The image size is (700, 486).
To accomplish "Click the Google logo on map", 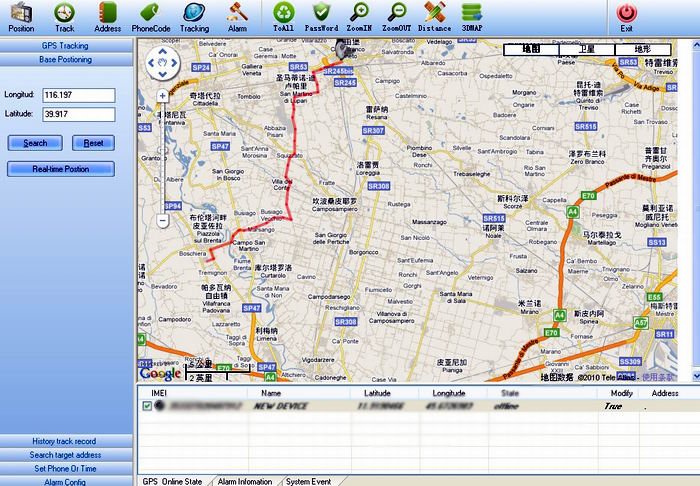I will [x=160, y=374].
